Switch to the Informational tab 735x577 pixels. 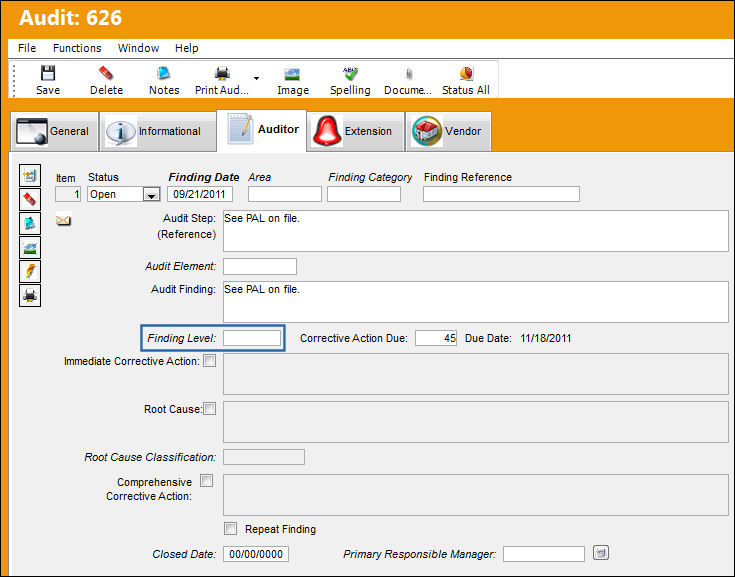point(158,131)
